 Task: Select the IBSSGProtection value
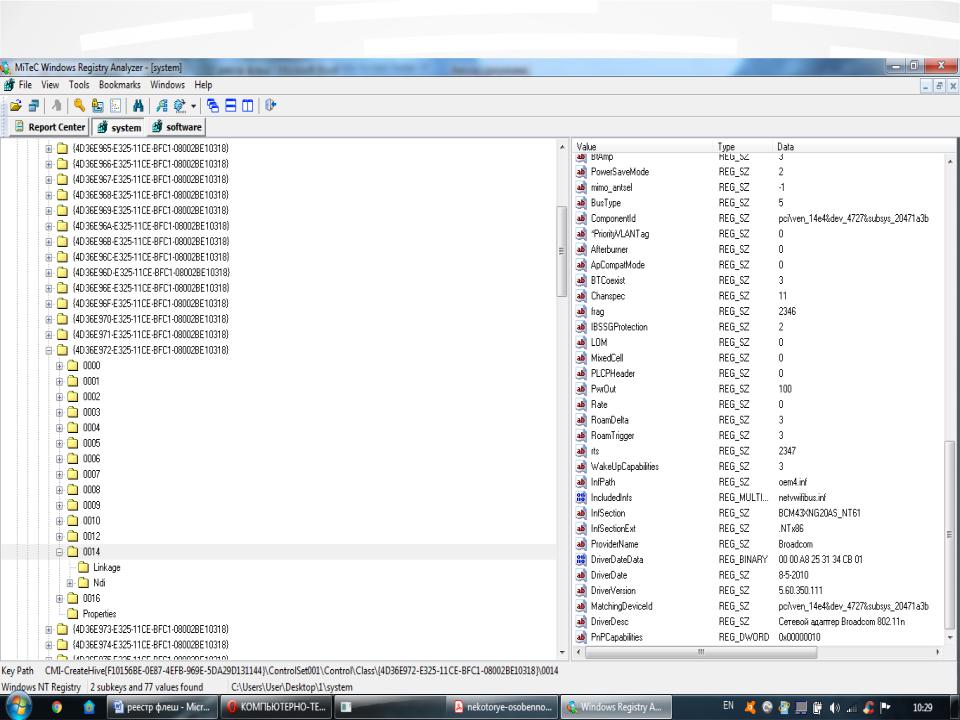[x=619, y=327]
